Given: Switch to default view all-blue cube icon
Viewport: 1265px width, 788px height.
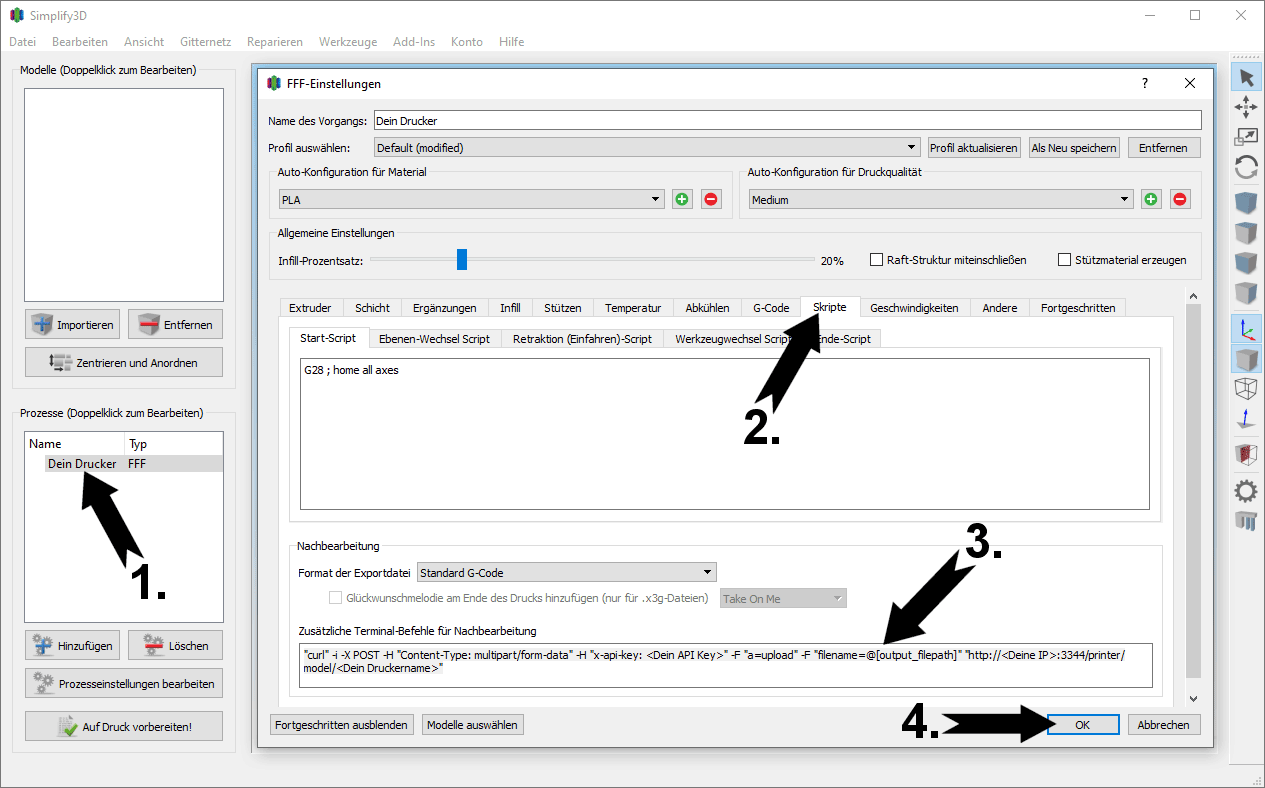Looking at the screenshot, I should click(1246, 205).
